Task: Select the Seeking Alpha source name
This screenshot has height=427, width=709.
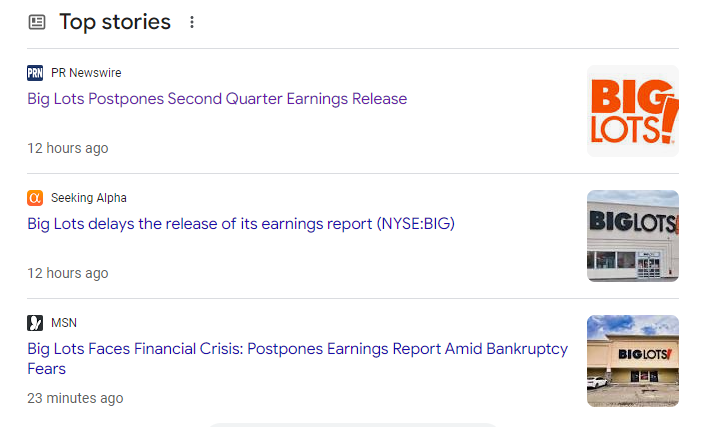Action: coord(89,198)
